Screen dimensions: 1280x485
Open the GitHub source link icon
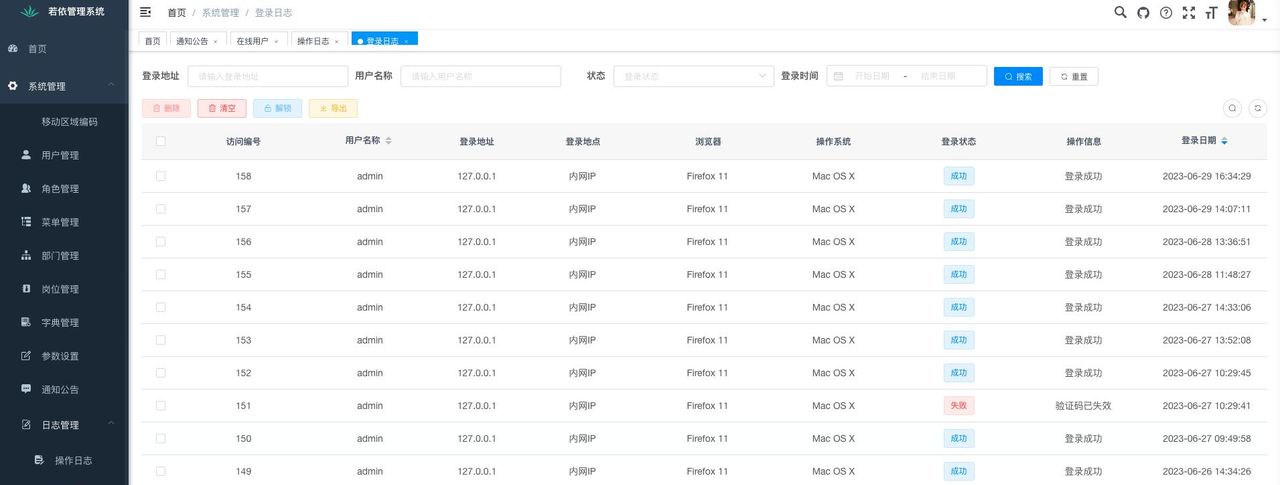(1143, 13)
